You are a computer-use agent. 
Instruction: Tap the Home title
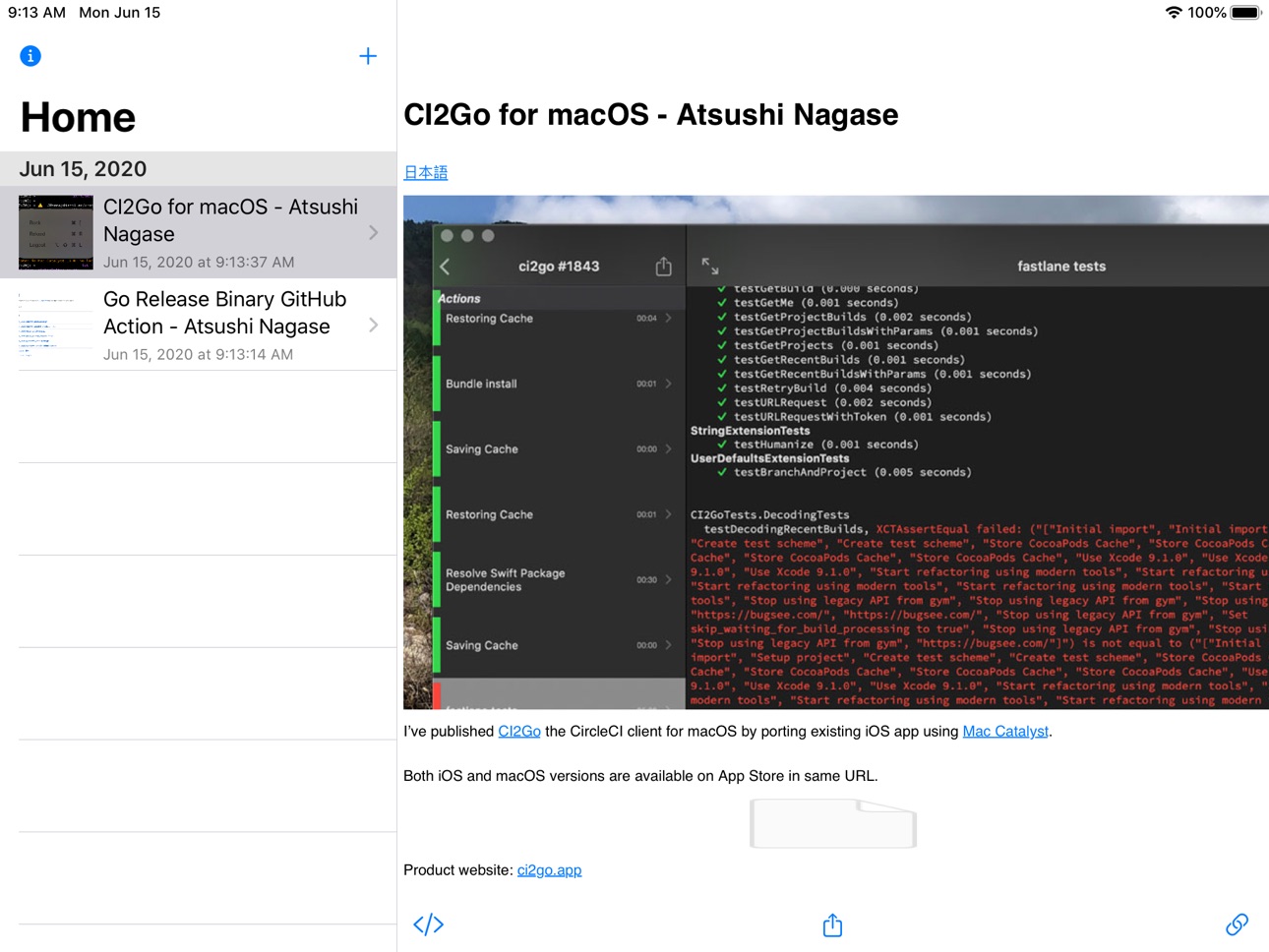point(79,117)
